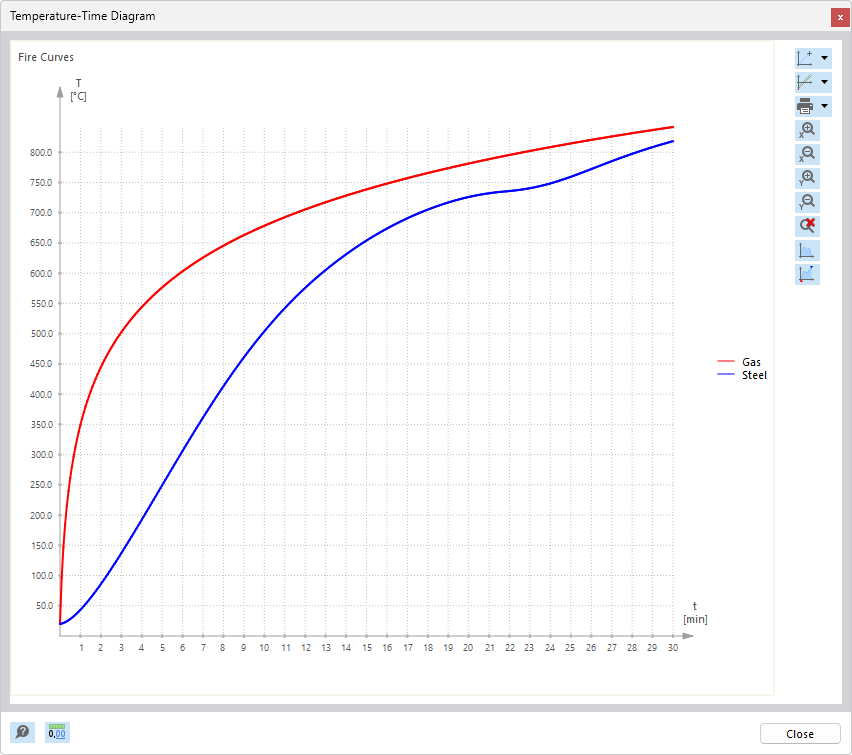Select the zoom in vertically tool

pos(806,177)
